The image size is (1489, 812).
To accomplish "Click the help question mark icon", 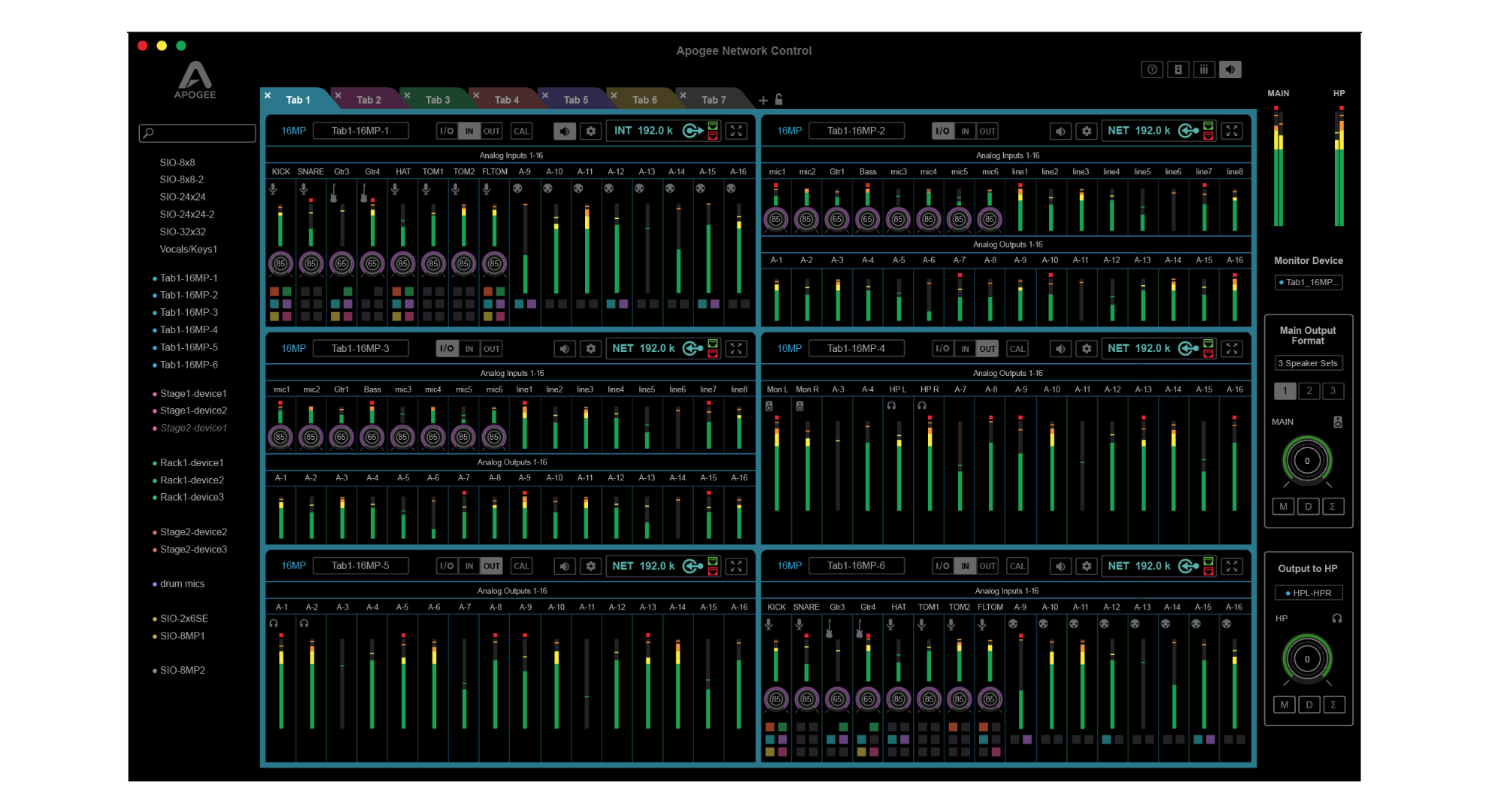I will (1151, 70).
